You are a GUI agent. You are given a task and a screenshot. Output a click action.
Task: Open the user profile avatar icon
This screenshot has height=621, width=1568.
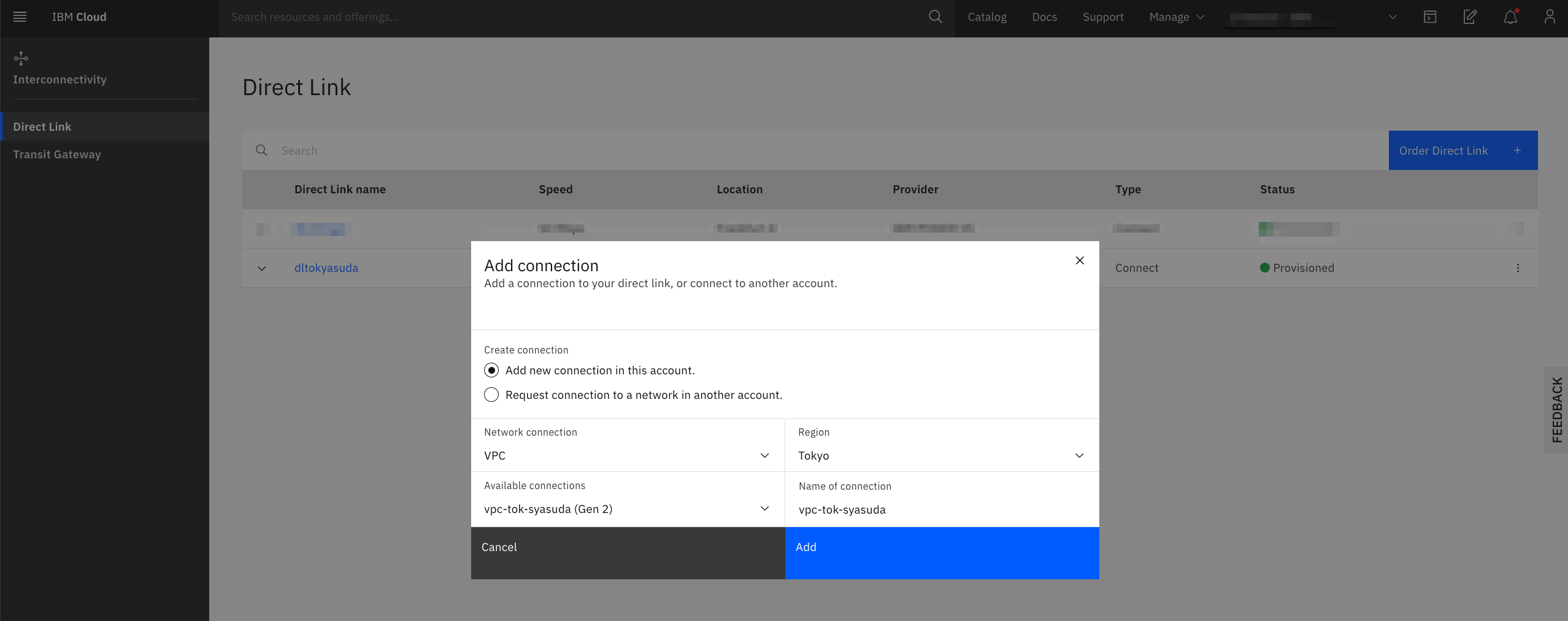[1550, 17]
